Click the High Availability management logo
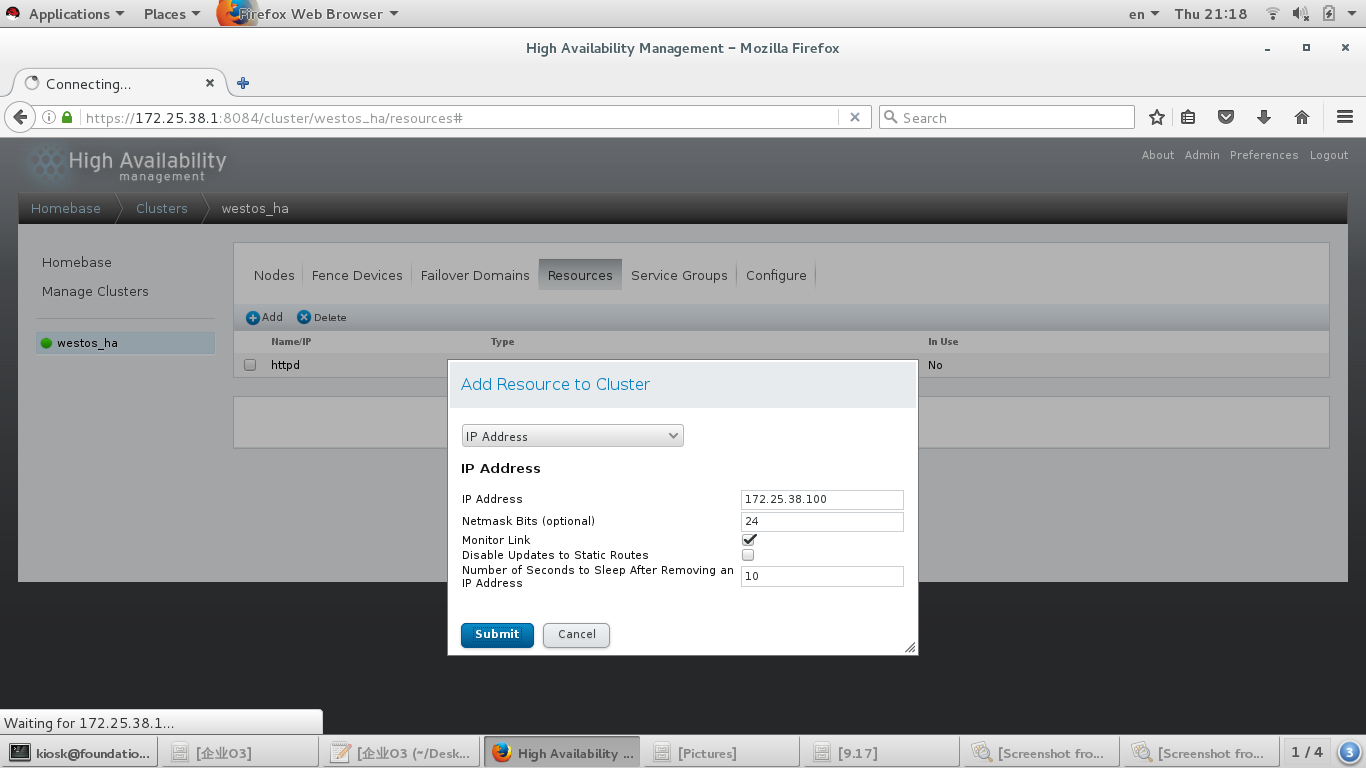Image resolution: width=1366 pixels, height=768 pixels. click(127, 165)
